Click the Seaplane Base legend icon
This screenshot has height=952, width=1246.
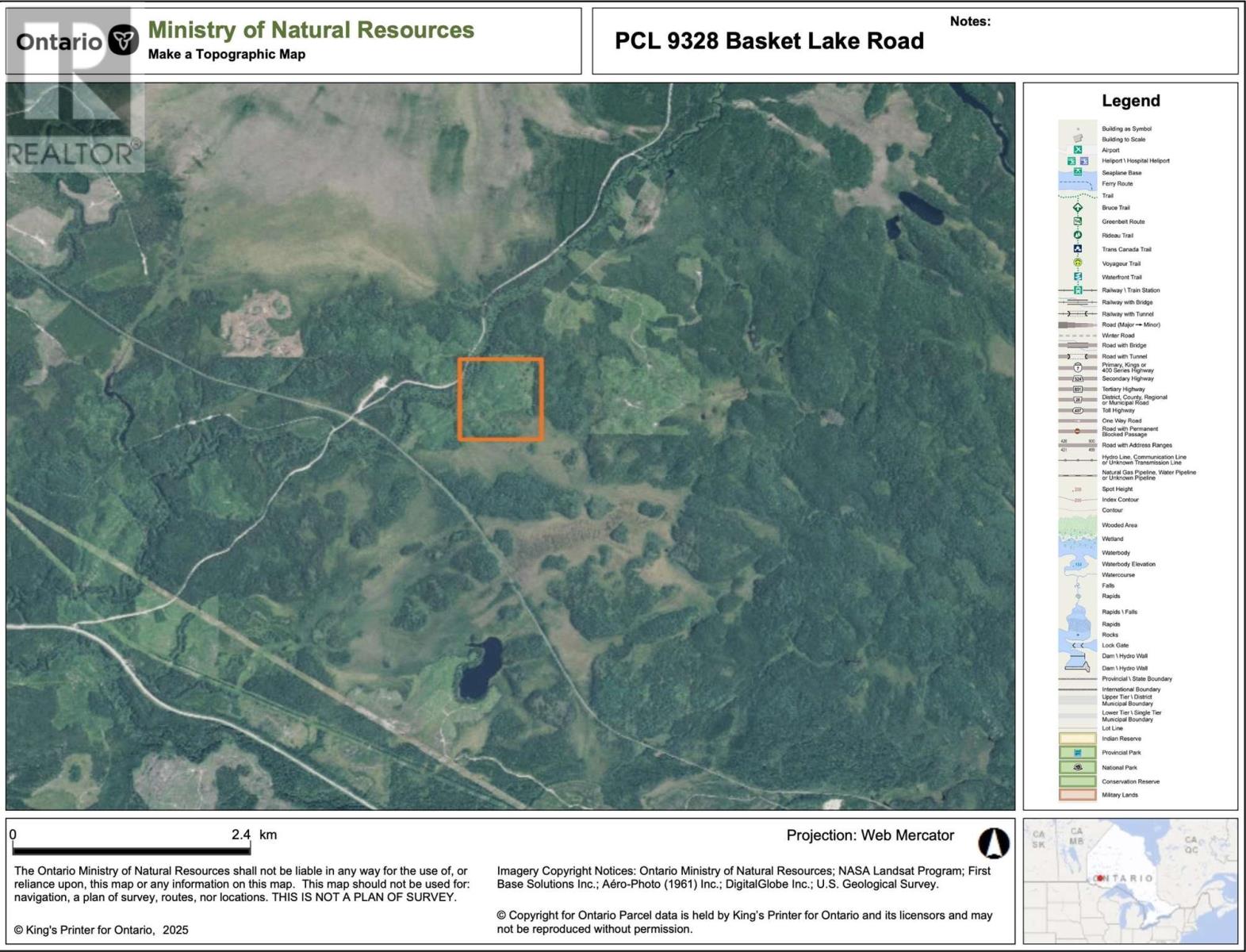click(1077, 172)
